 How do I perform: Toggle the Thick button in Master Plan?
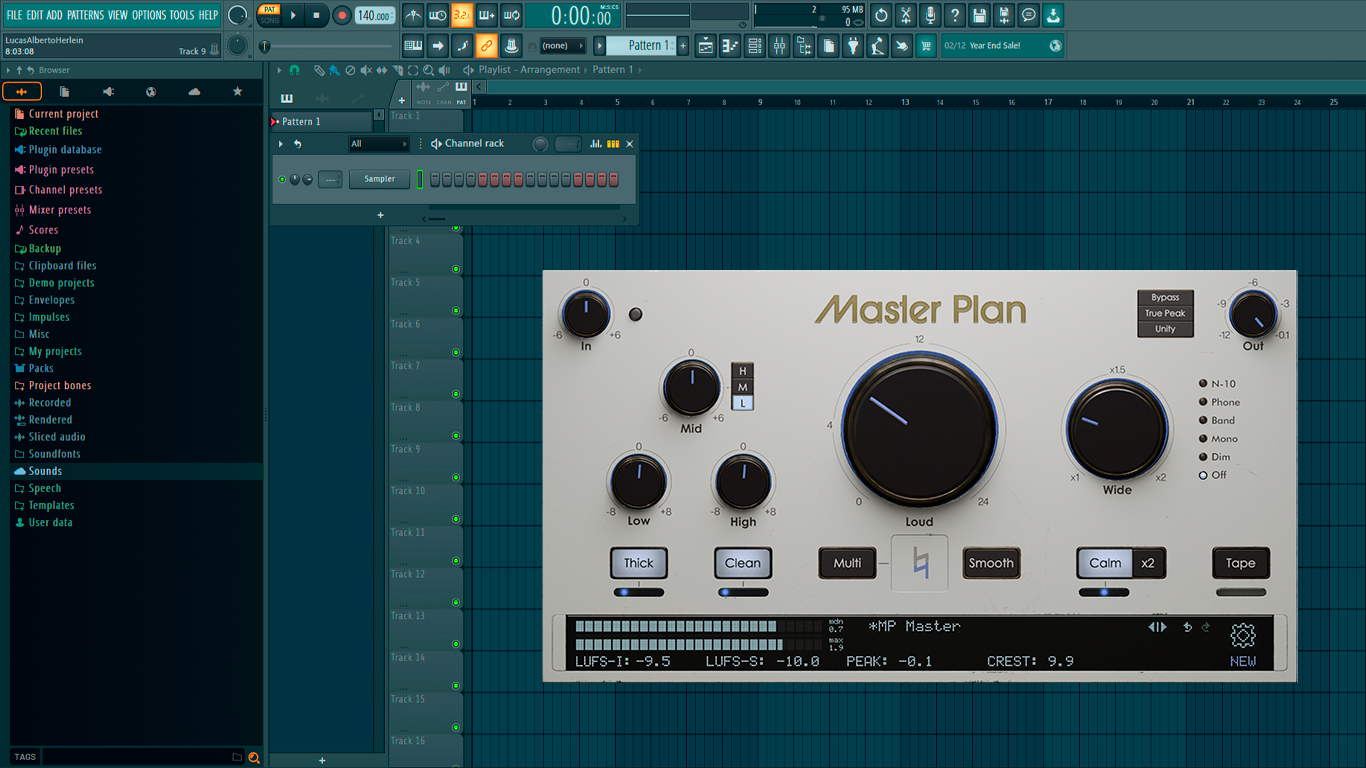[639, 563]
